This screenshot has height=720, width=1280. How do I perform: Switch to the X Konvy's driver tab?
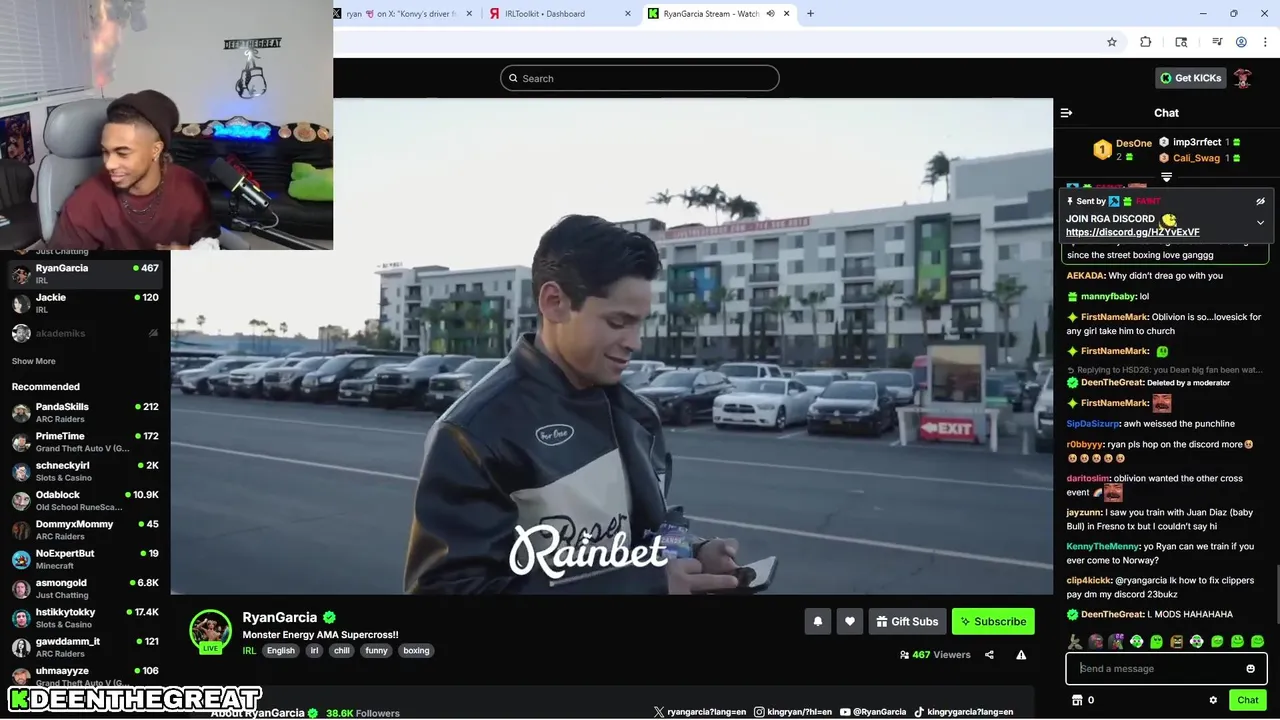click(400, 14)
